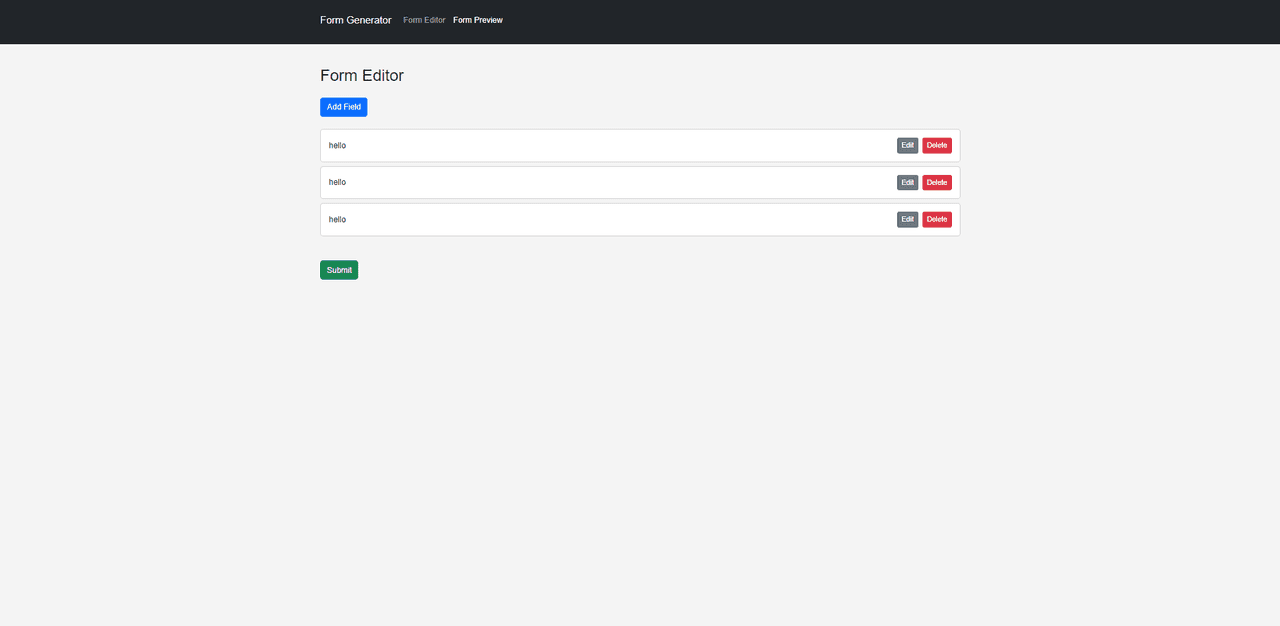
Task: Click the Form Generator brand logo
Action: click(x=355, y=20)
